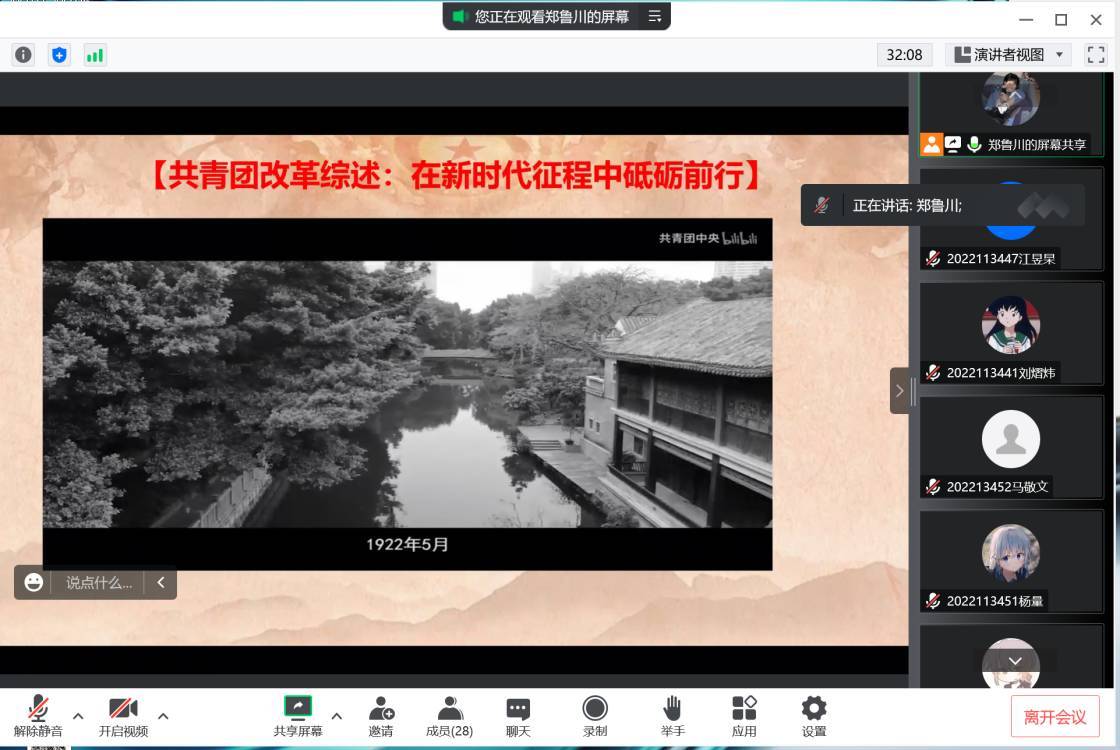Open the 演讲者视图 view dropdown
1120x750 pixels.
point(1008,55)
